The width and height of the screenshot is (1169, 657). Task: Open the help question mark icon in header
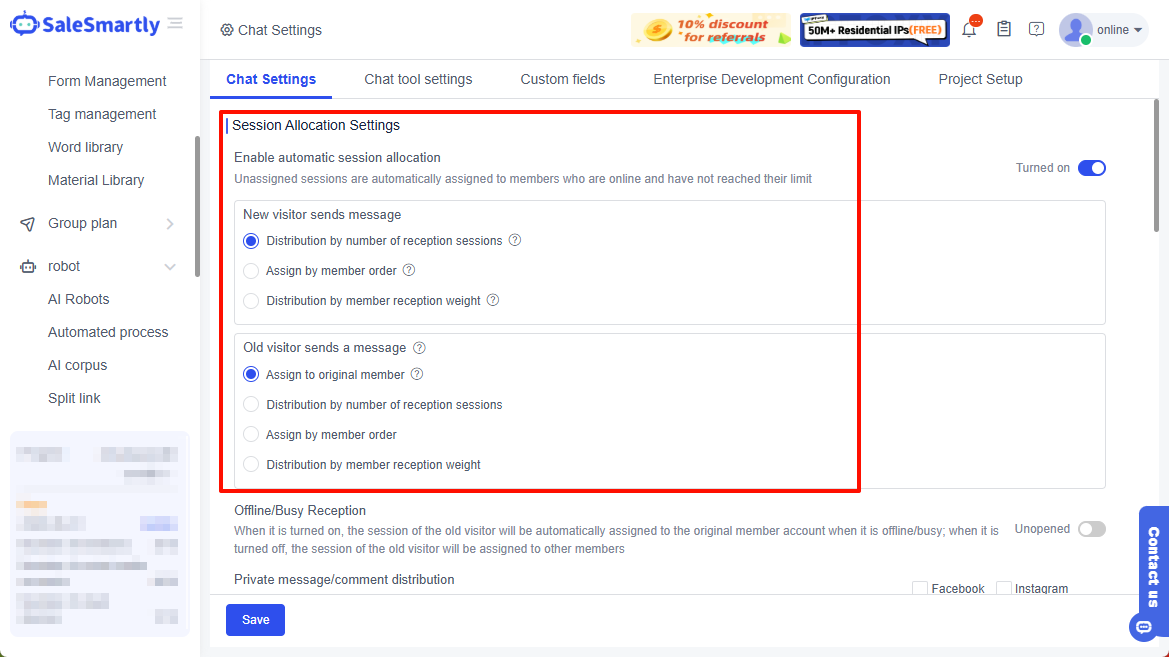click(1036, 29)
